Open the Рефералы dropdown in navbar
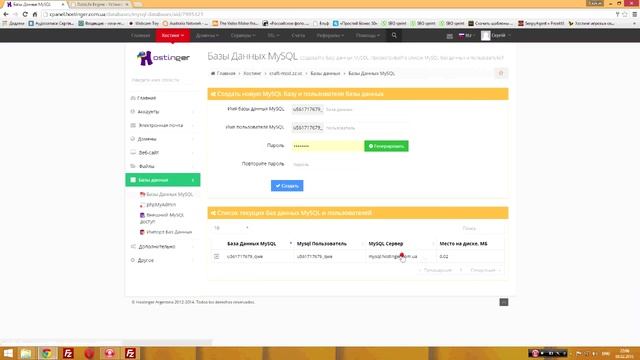This screenshot has width=640, height=360. (x=330, y=36)
